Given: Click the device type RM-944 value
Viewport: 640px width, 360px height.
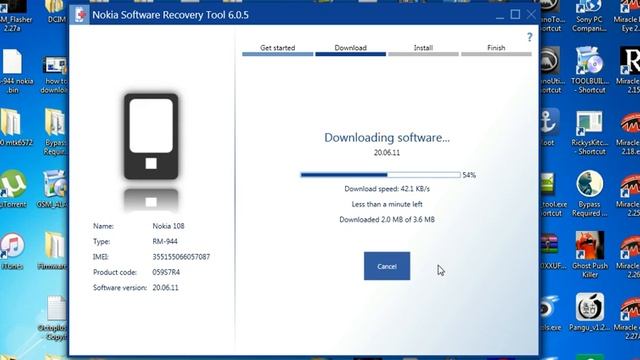Looking at the screenshot, I should (x=165, y=241).
